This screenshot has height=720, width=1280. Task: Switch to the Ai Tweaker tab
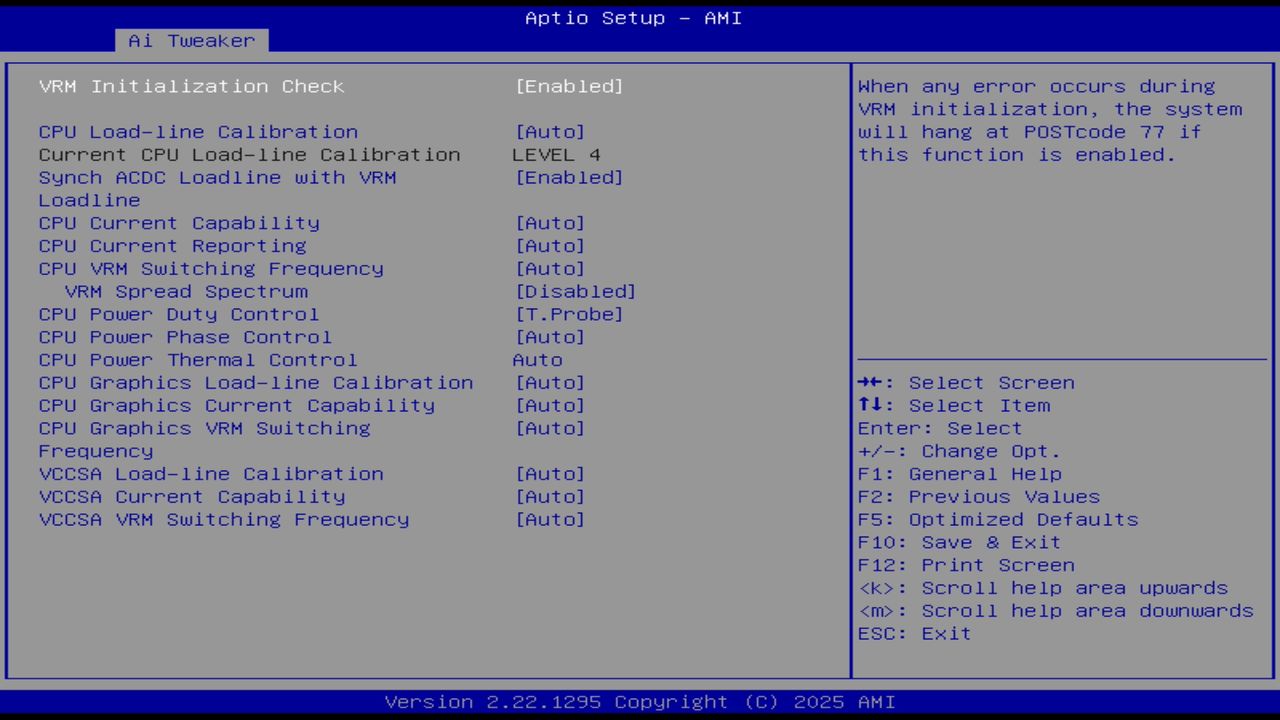[190, 40]
